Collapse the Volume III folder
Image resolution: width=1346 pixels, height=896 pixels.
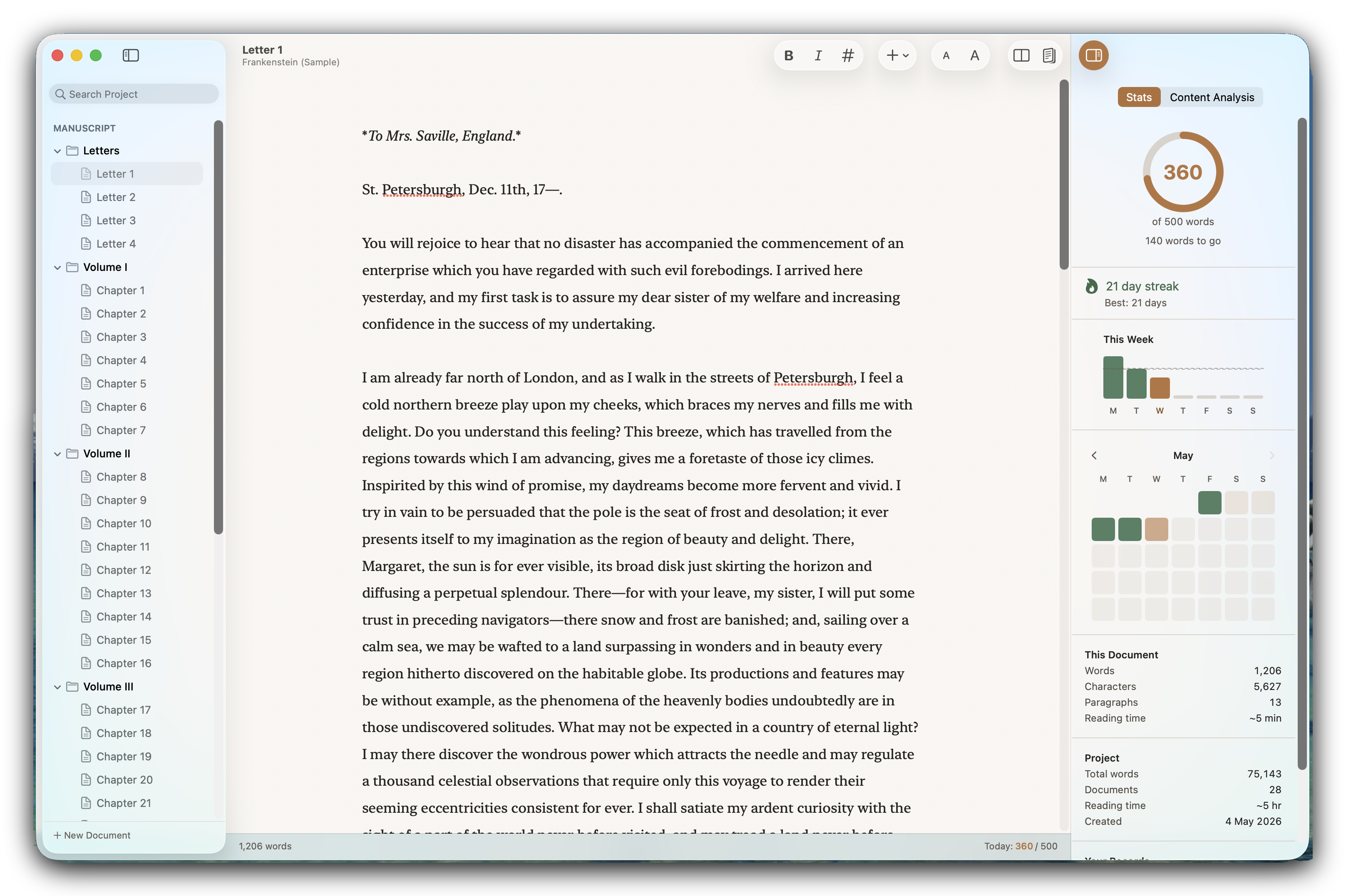click(57, 687)
